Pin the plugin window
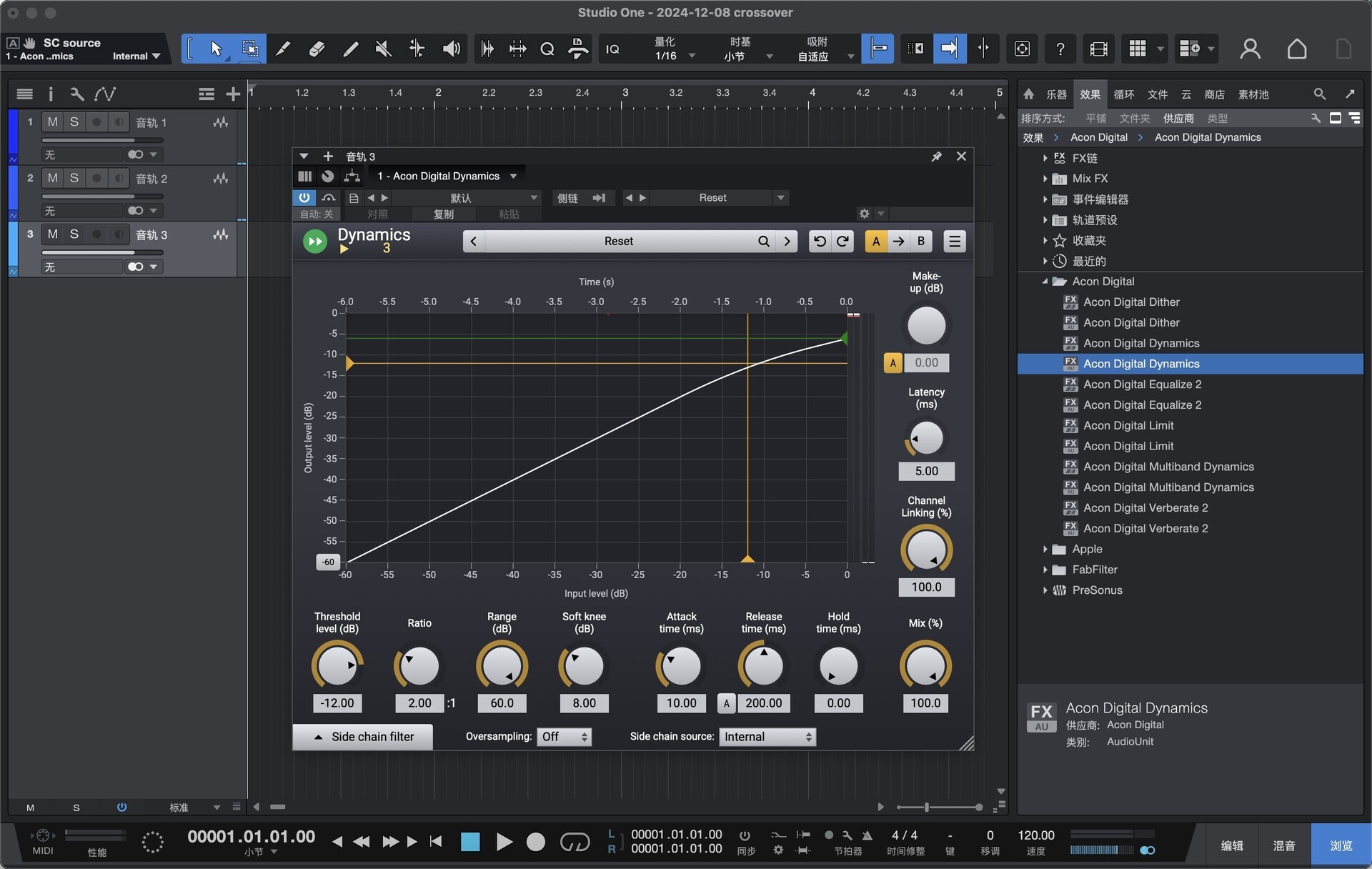 [x=936, y=157]
